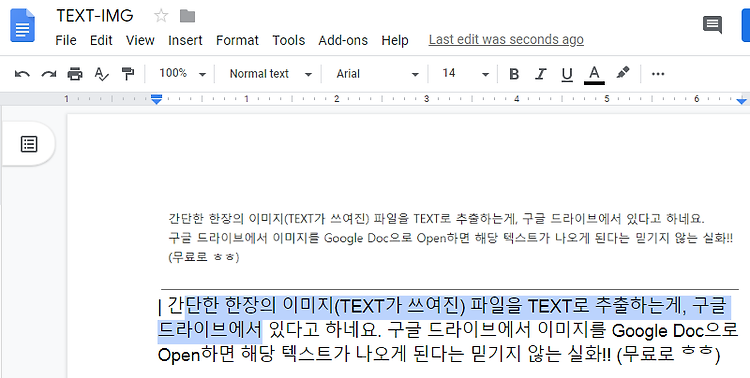This screenshot has height=378, width=750.
Task: Toggle Bold formatting
Action: pyautogui.click(x=514, y=74)
